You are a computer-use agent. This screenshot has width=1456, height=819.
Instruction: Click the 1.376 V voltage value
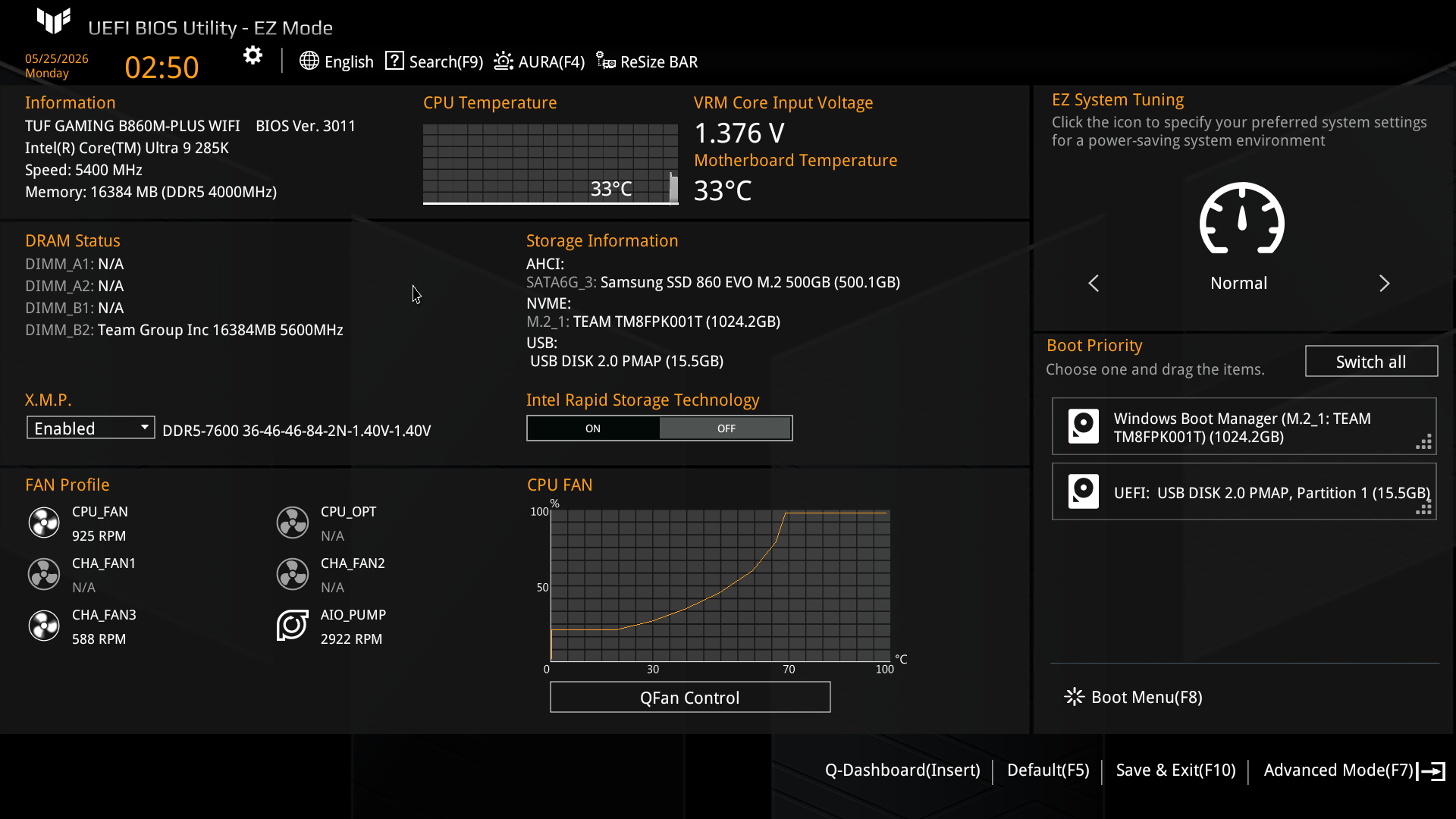point(739,133)
